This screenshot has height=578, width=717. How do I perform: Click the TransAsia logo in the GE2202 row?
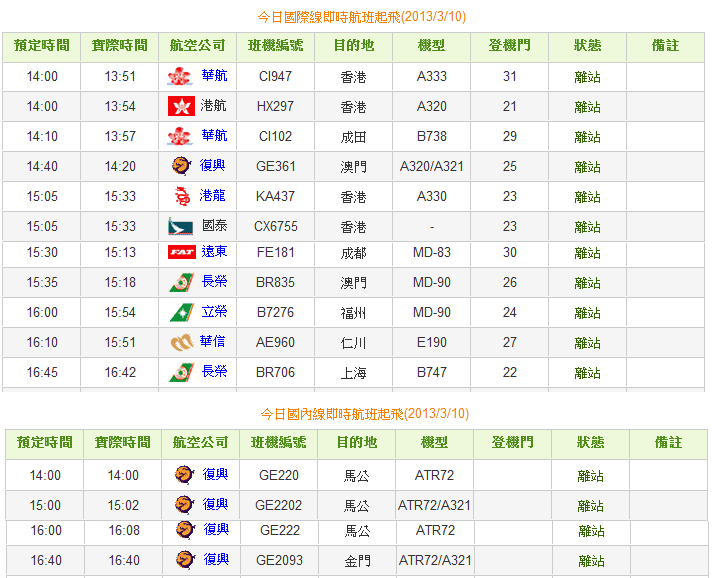coord(185,504)
